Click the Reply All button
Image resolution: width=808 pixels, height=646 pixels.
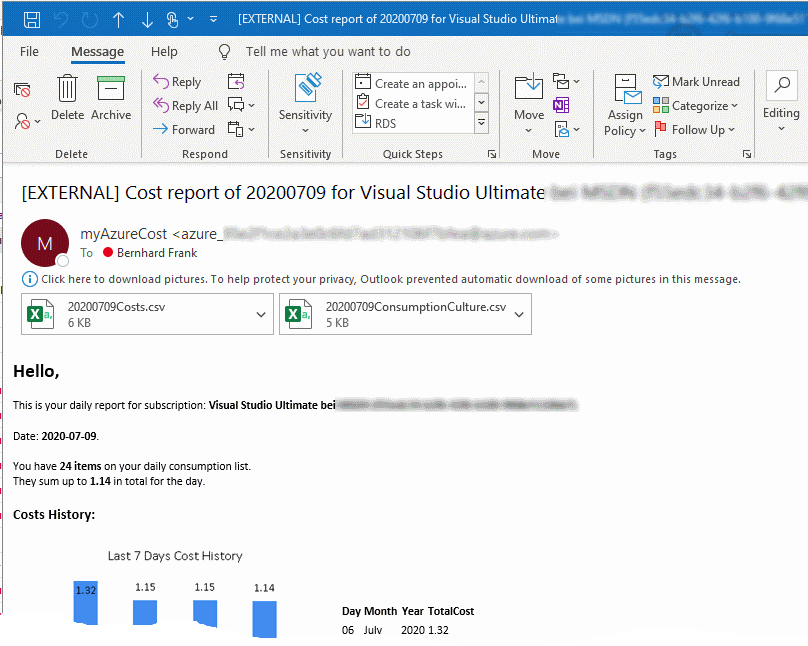pos(186,106)
